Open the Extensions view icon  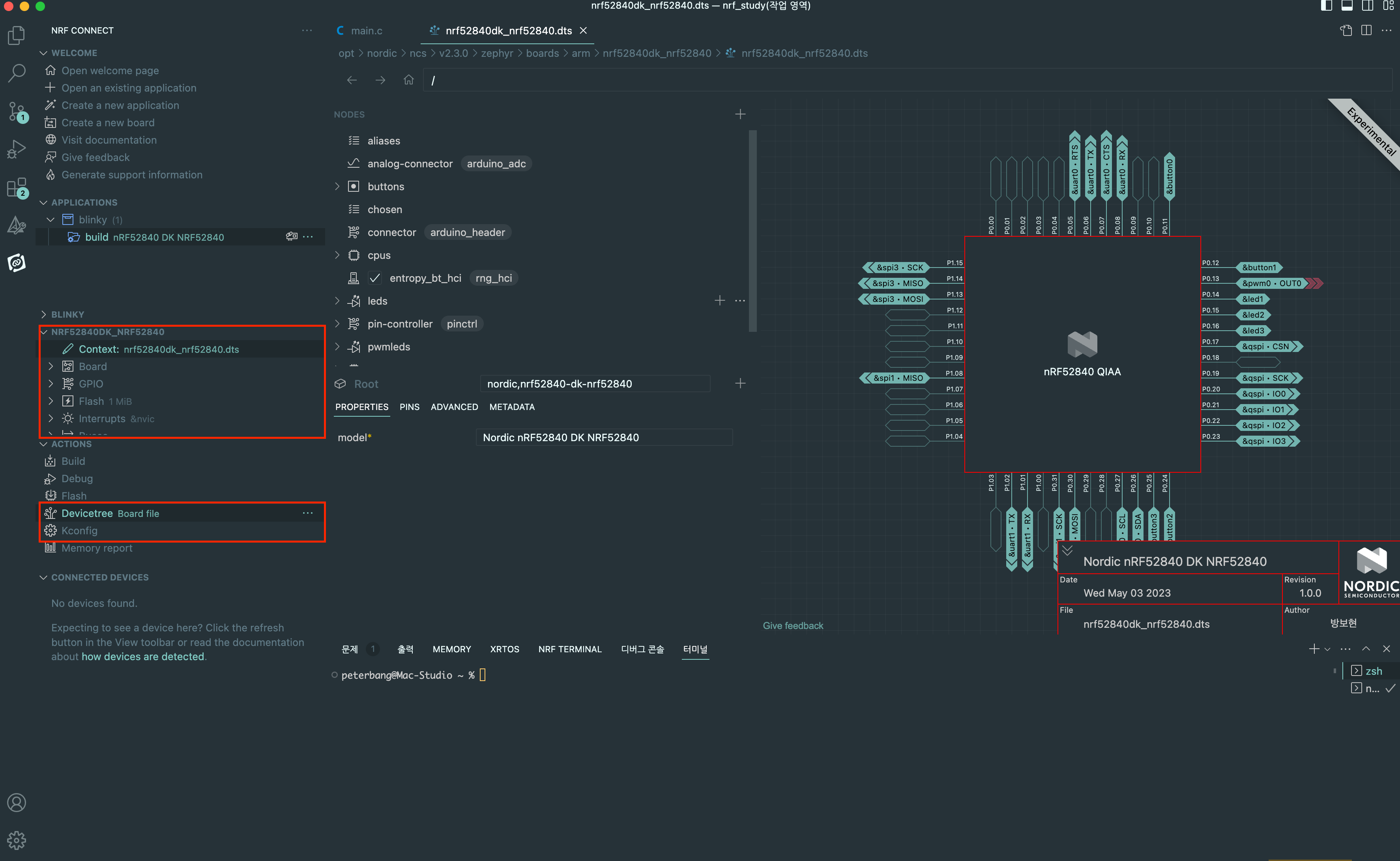(x=17, y=187)
